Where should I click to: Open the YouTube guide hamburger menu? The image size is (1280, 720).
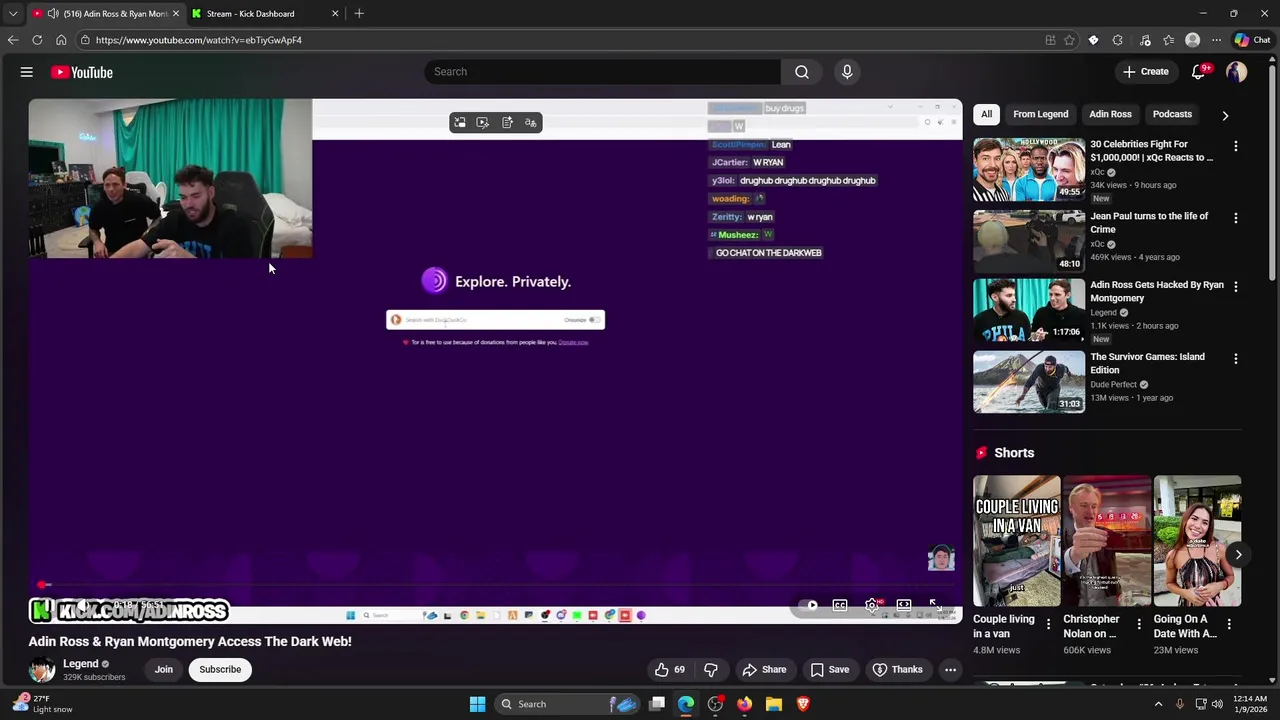(27, 72)
